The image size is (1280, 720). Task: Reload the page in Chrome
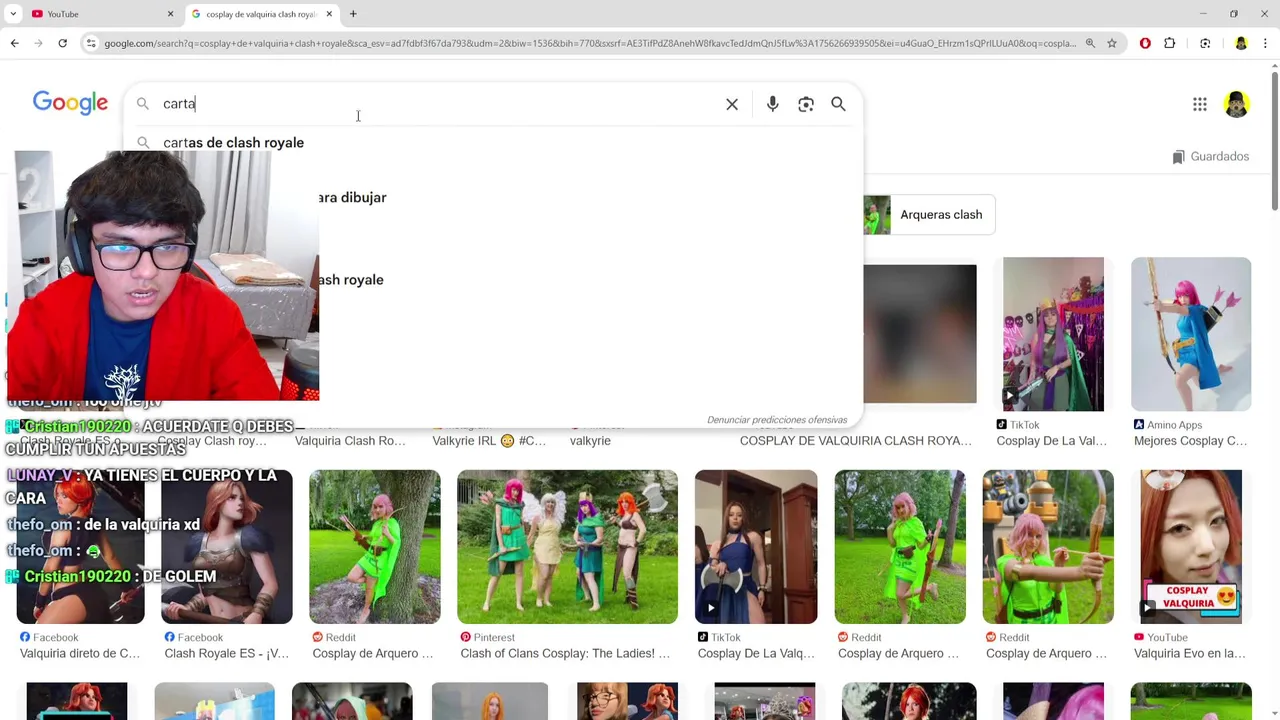pos(62,43)
